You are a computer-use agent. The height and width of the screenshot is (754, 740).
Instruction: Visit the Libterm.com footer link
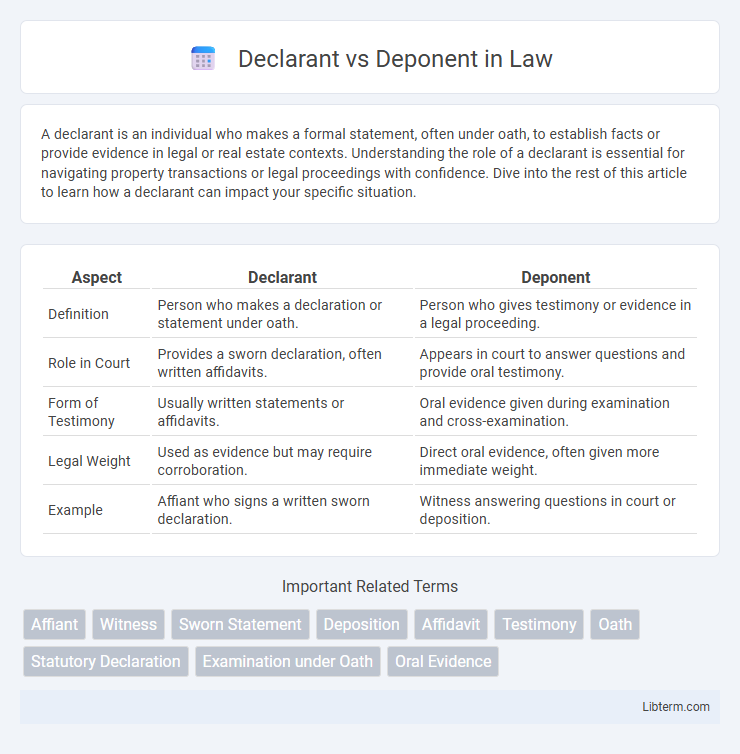pos(676,706)
